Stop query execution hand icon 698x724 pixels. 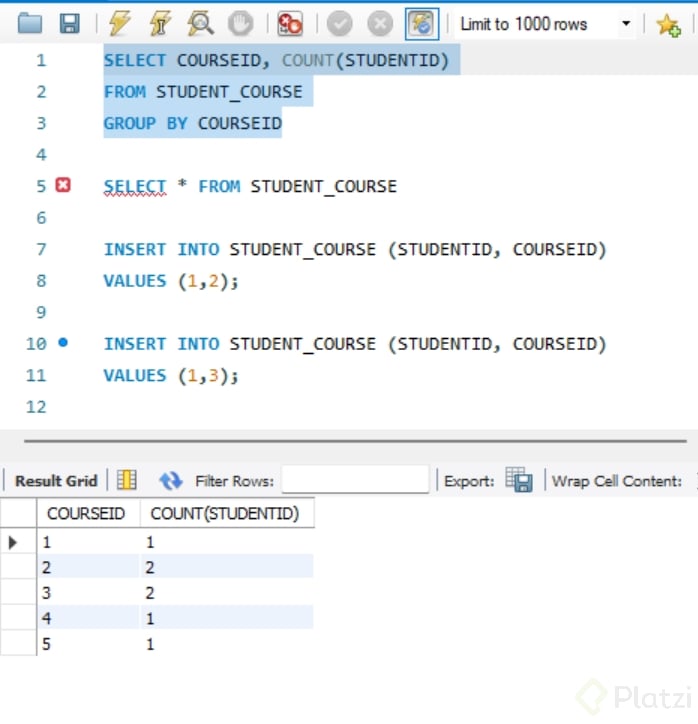241,24
